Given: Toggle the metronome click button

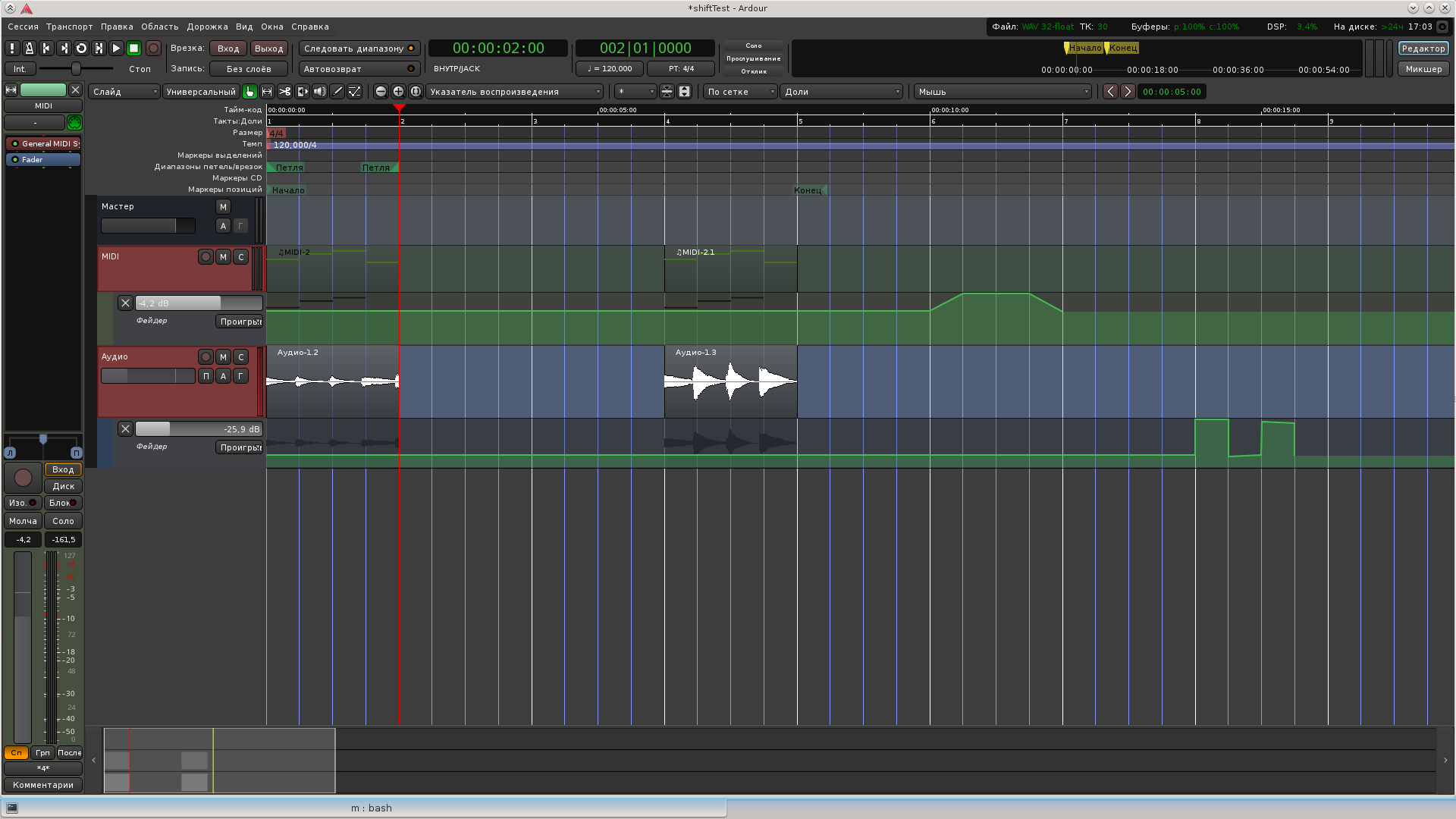Looking at the screenshot, I should [29, 49].
